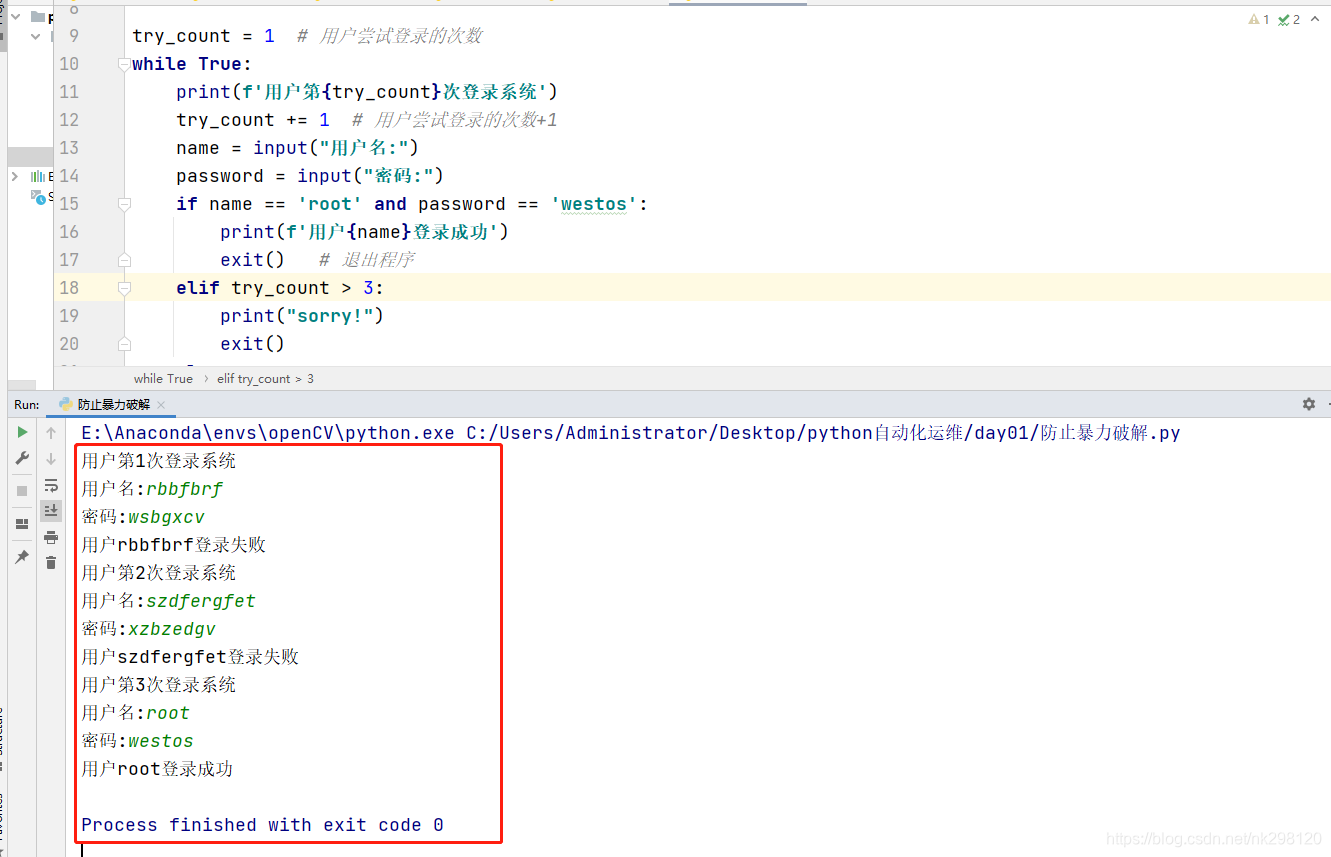1331x857 pixels.
Task: Click the up stack trace arrow
Action: pos(51,433)
